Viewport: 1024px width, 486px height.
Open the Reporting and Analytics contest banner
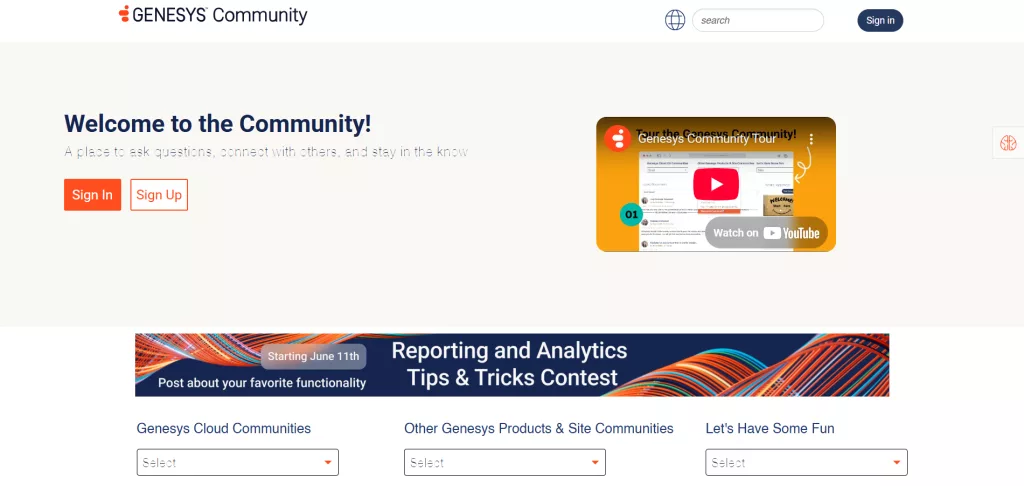(512, 365)
